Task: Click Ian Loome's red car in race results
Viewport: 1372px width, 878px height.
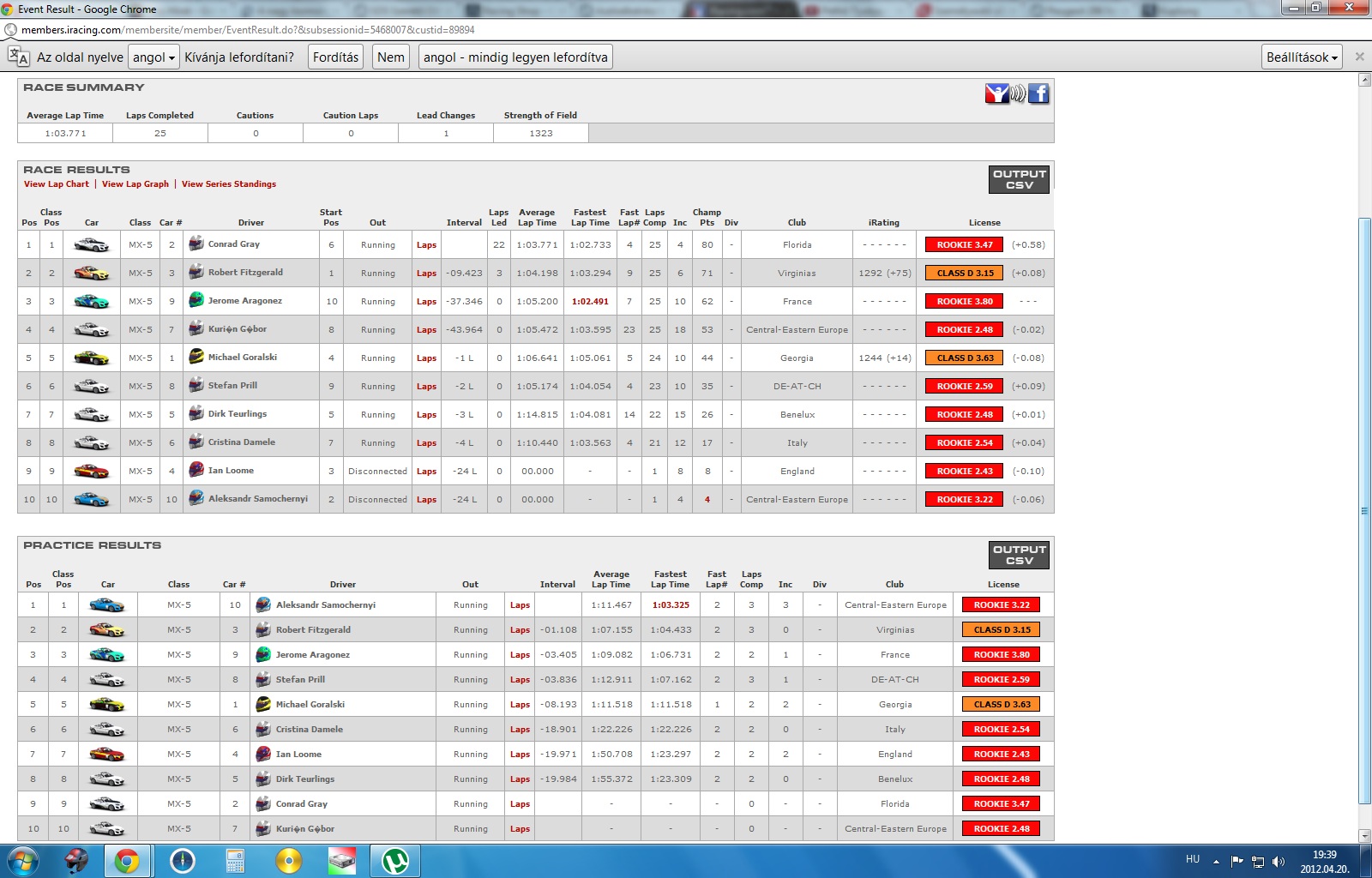Action: pos(92,471)
